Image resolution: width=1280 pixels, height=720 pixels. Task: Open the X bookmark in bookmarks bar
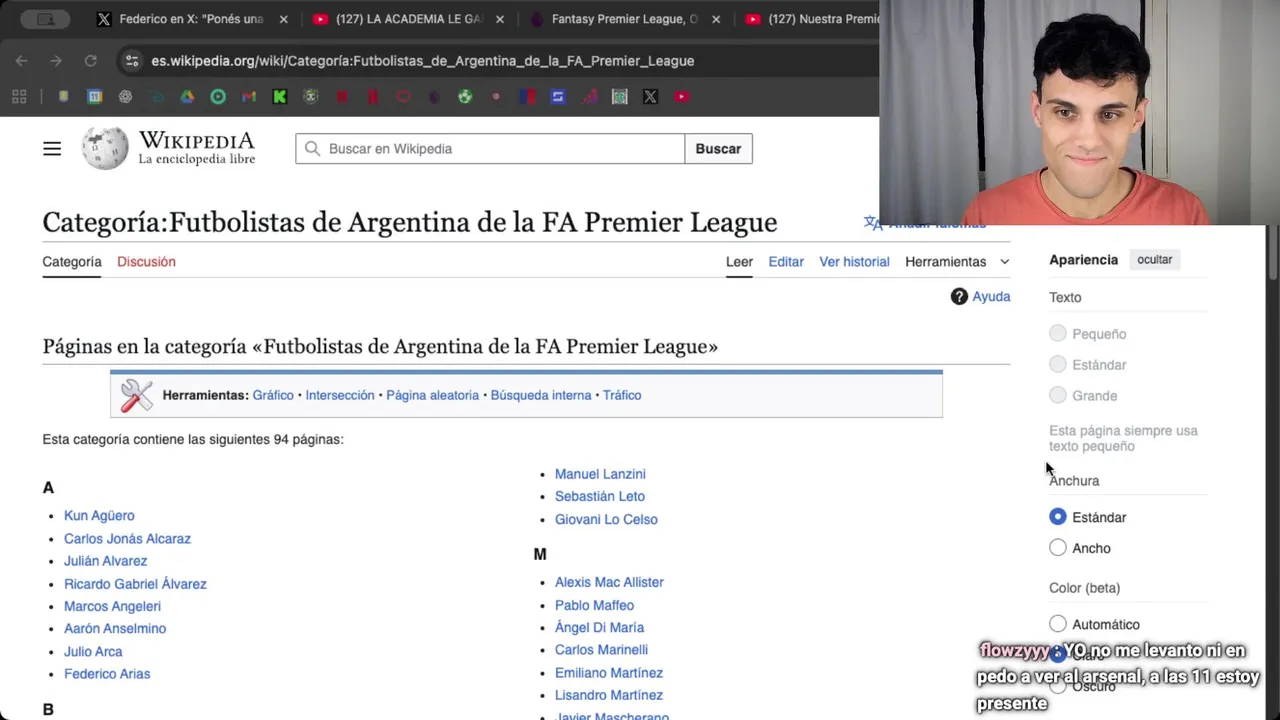(x=650, y=97)
